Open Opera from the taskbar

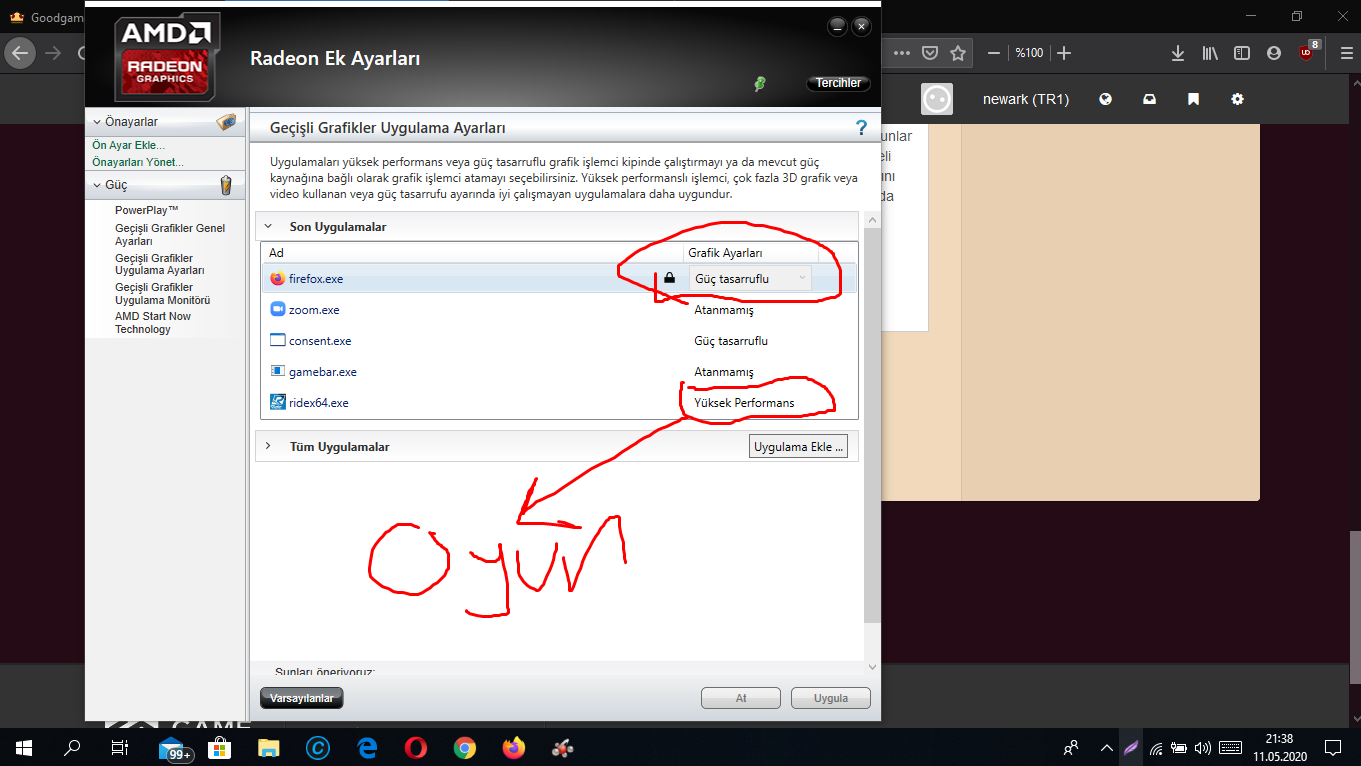(x=417, y=747)
